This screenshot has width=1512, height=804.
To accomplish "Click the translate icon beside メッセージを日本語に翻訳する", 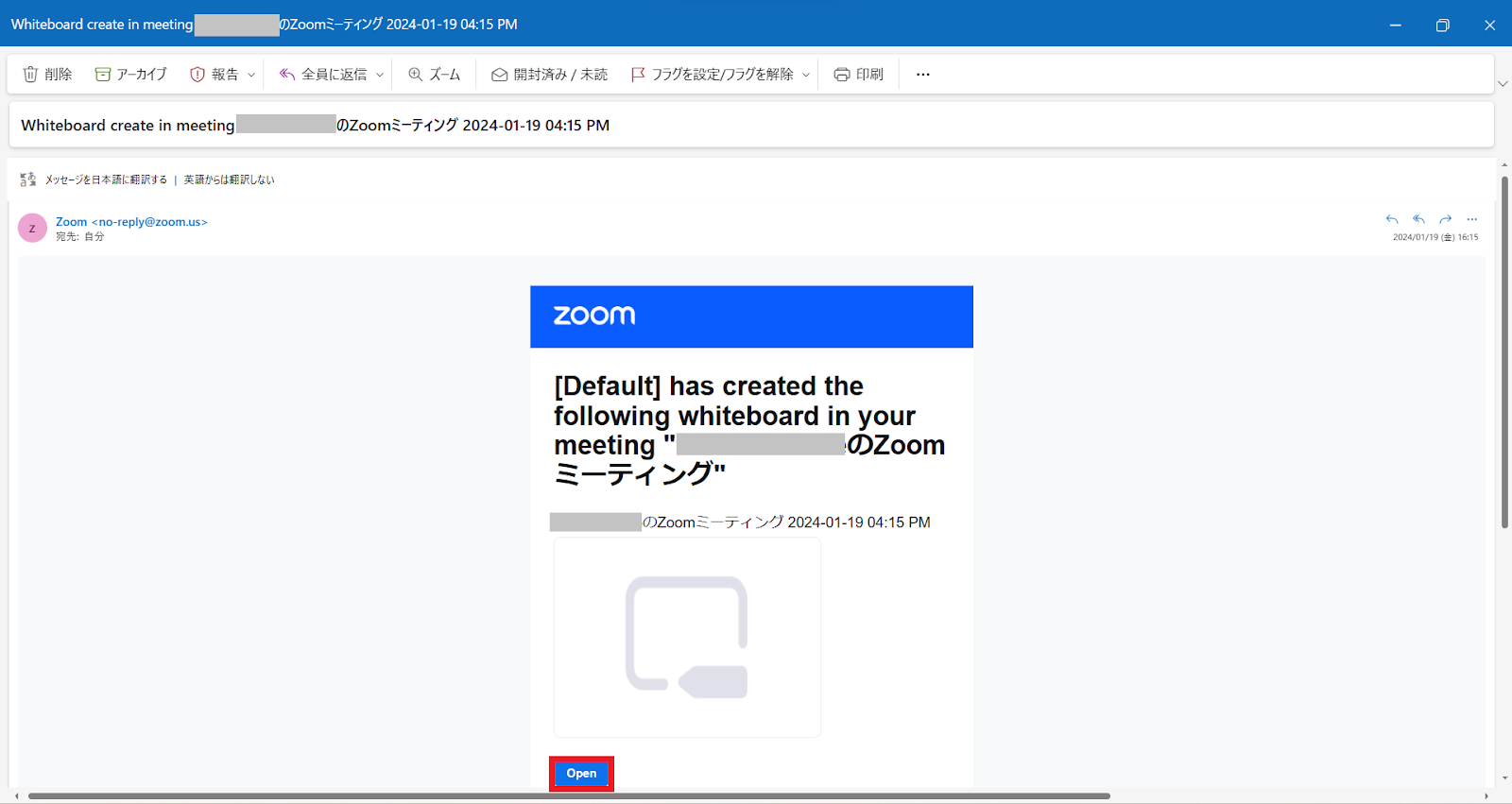I will tap(28, 179).
